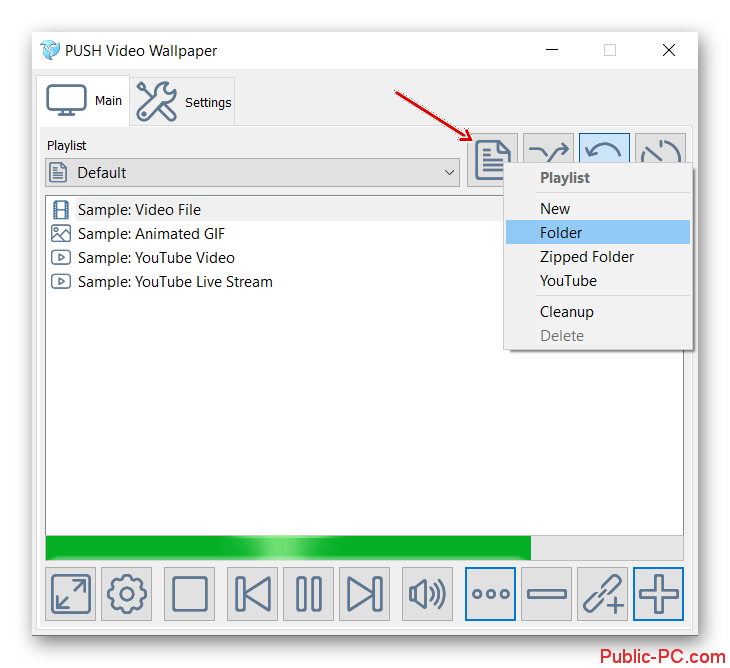Add video with the plus button

click(x=658, y=594)
